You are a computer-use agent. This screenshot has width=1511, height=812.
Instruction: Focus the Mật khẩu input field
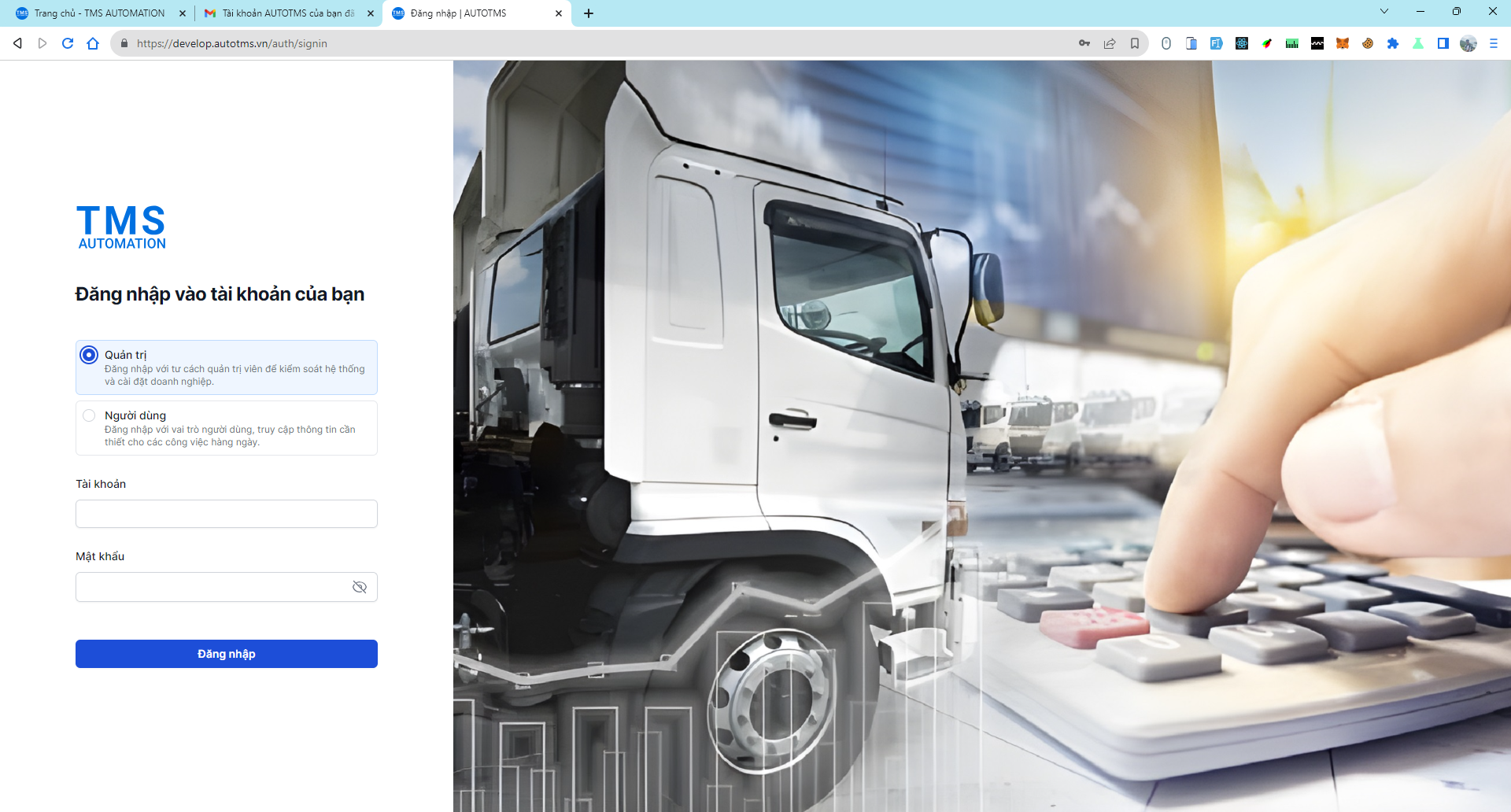(212, 587)
